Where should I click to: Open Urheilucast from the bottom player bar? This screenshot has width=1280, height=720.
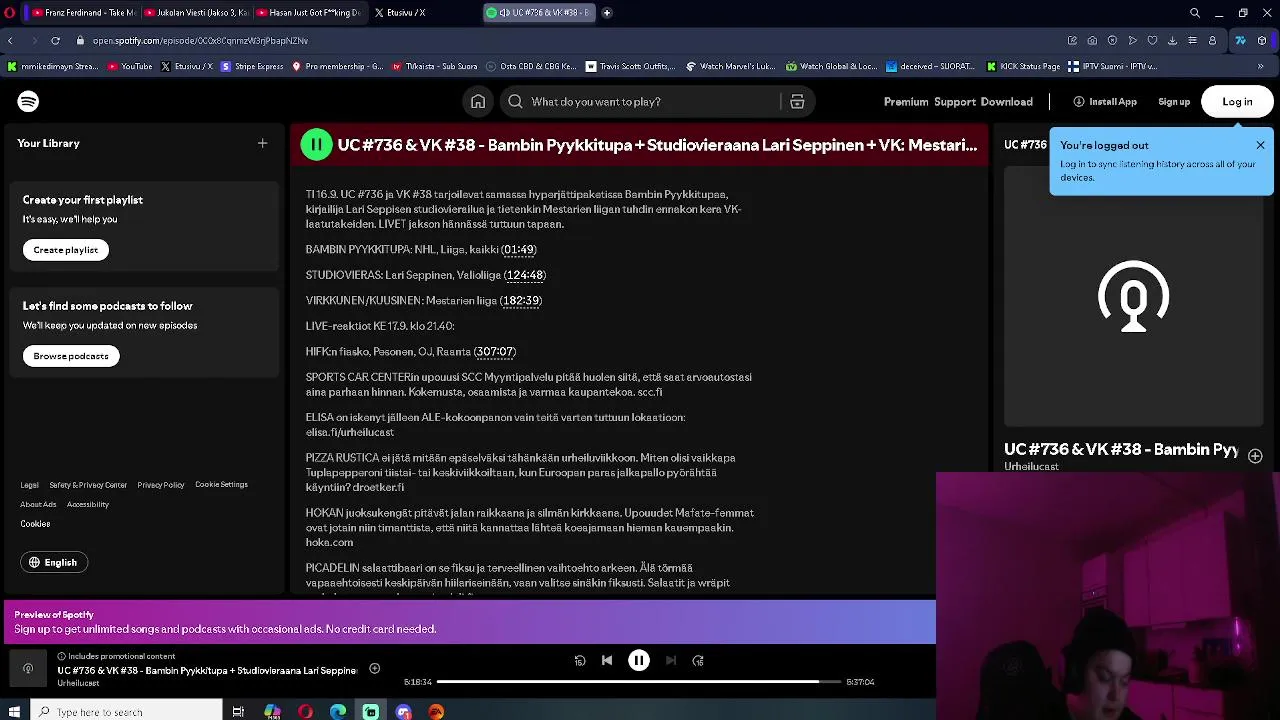click(78, 683)
